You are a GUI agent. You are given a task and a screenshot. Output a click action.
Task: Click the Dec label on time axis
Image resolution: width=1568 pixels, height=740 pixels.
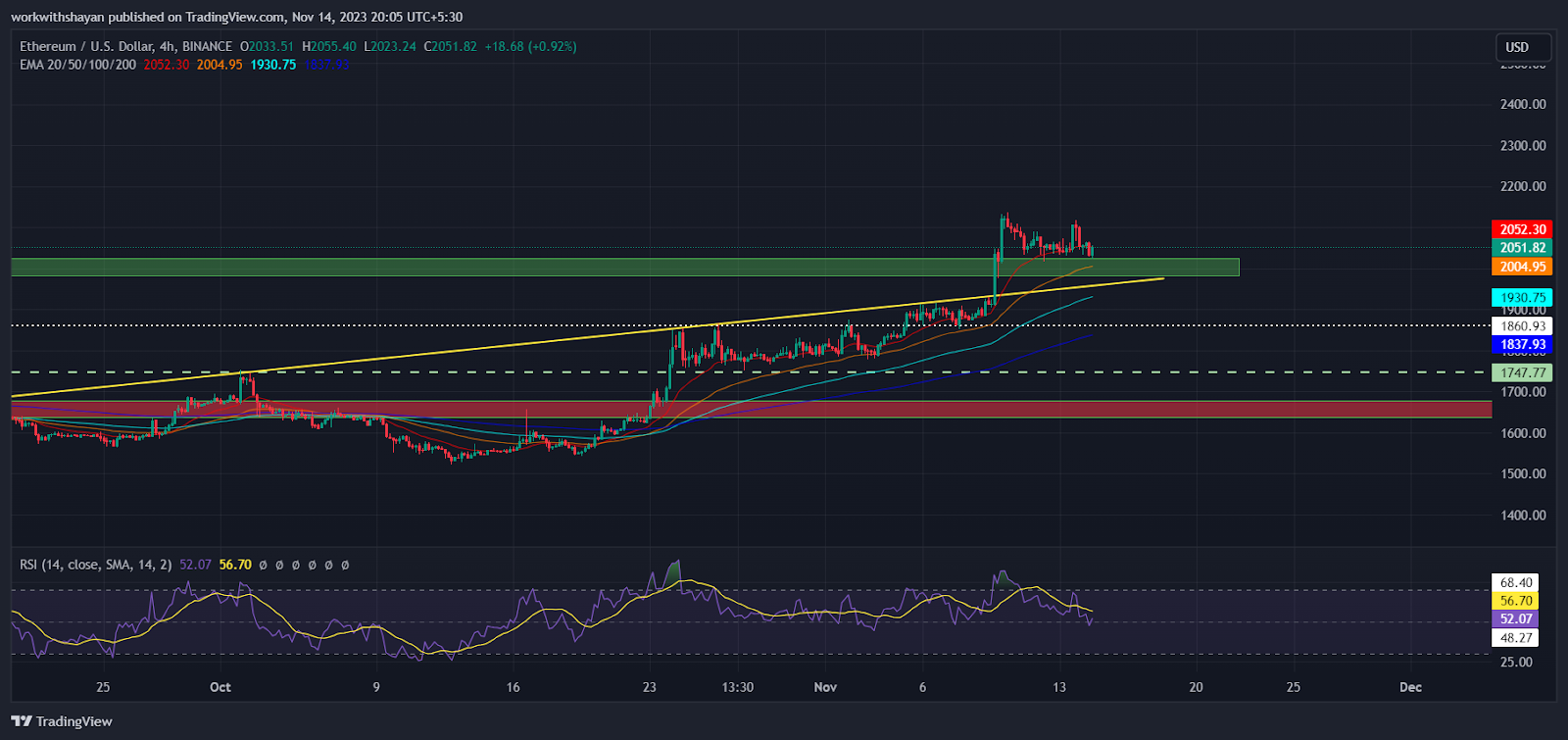click(x=1410, y=687)
